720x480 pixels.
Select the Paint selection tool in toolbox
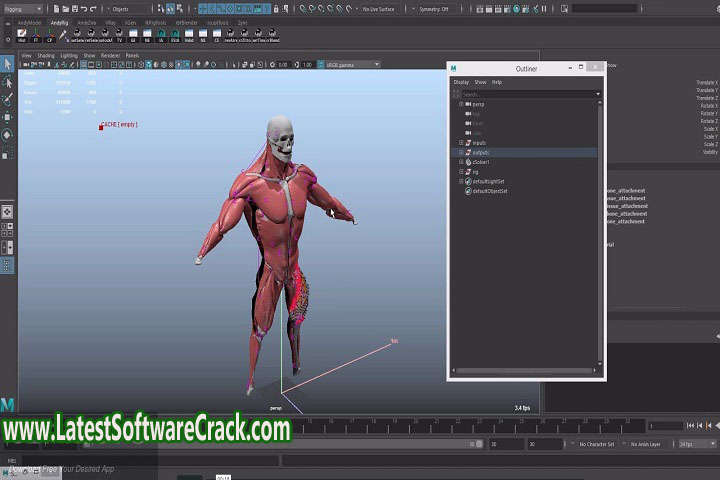coord(7,99)
